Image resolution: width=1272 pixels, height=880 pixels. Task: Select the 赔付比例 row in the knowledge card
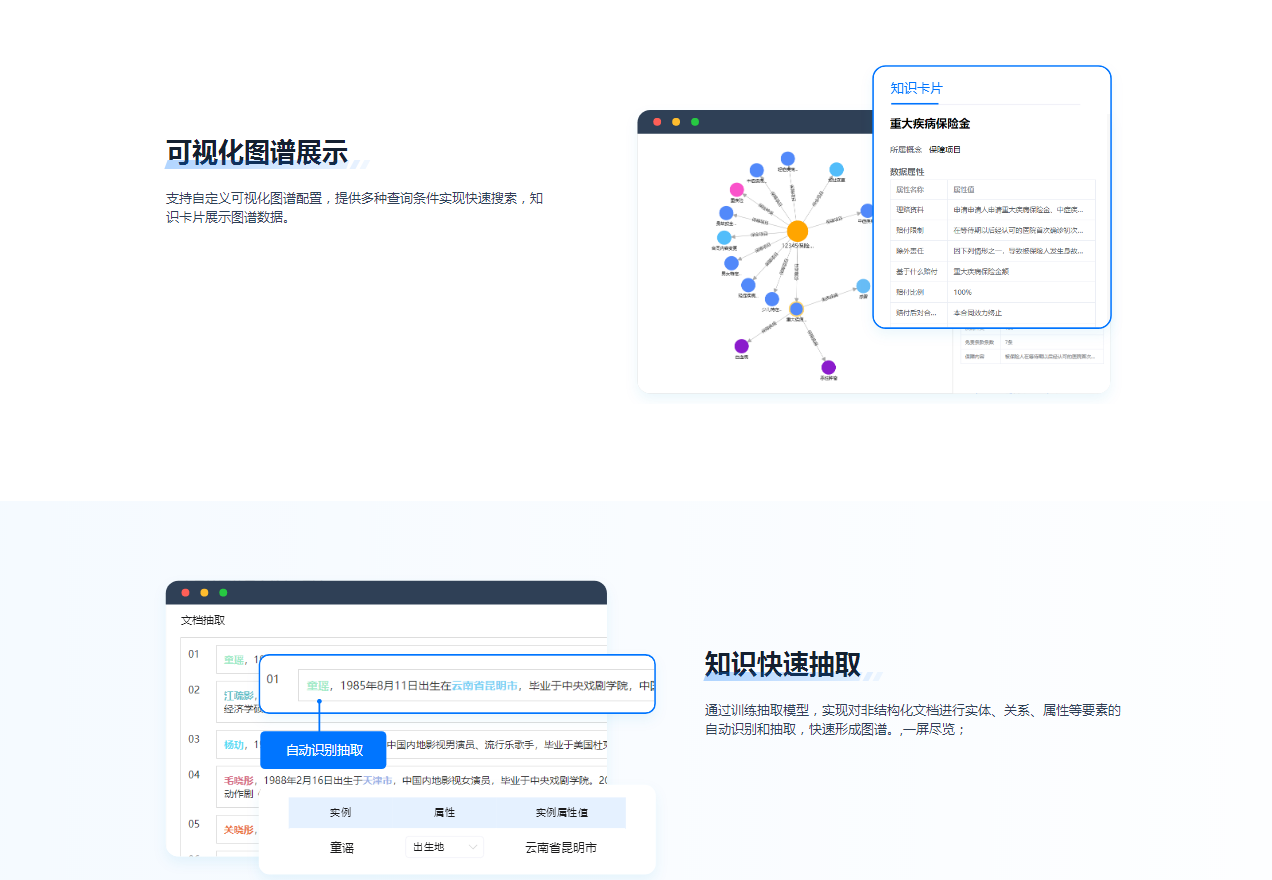point(985,292)
